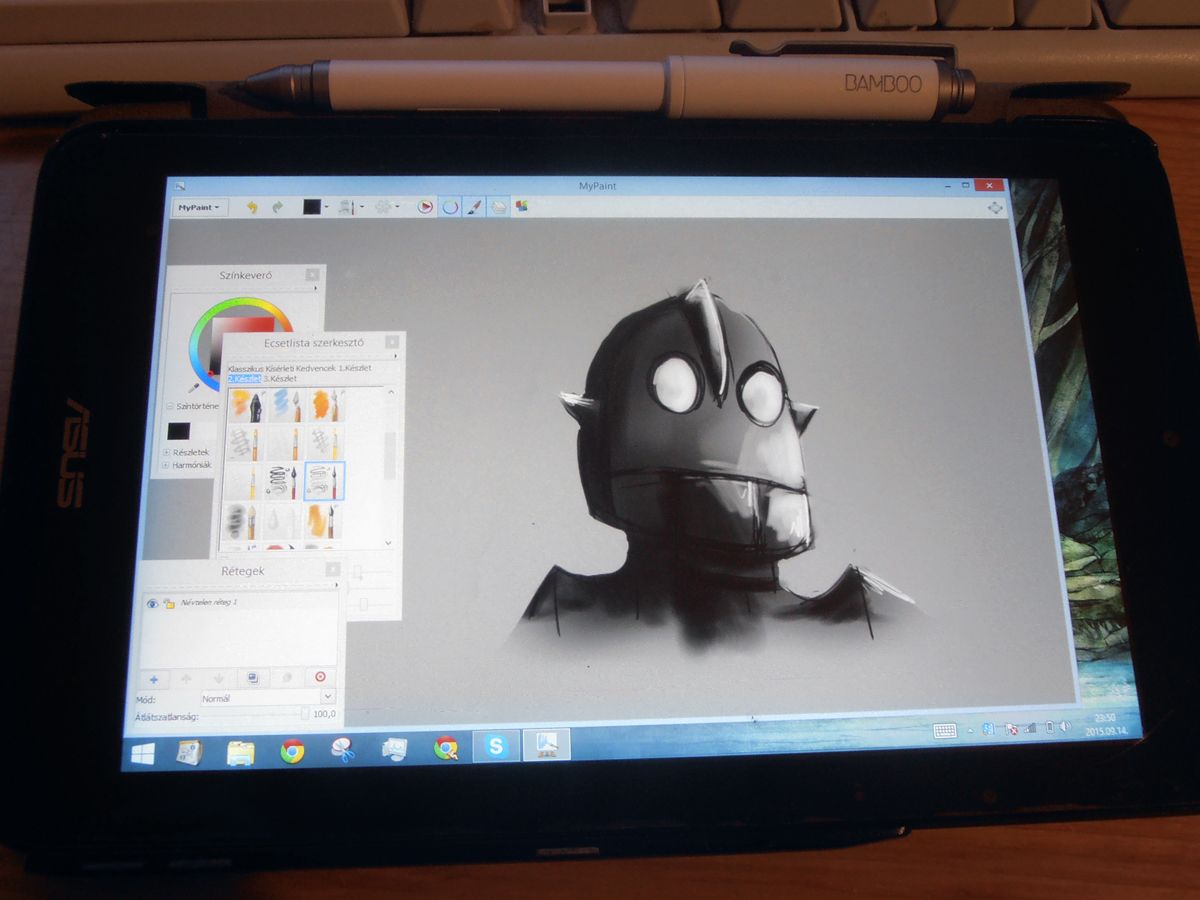Viewport: 1200px width, 900px height.
Task: Click the black current color swatch in toolbar
Action: click(x=311, y=207)
